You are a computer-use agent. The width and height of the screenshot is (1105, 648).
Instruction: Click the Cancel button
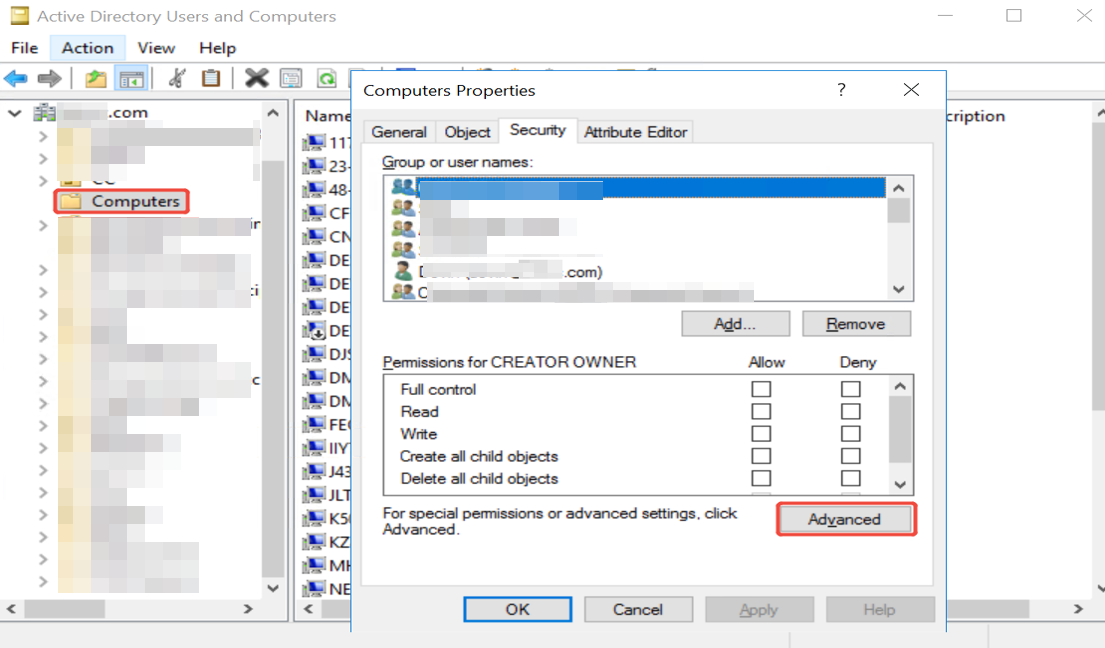[x=638, y=609]
